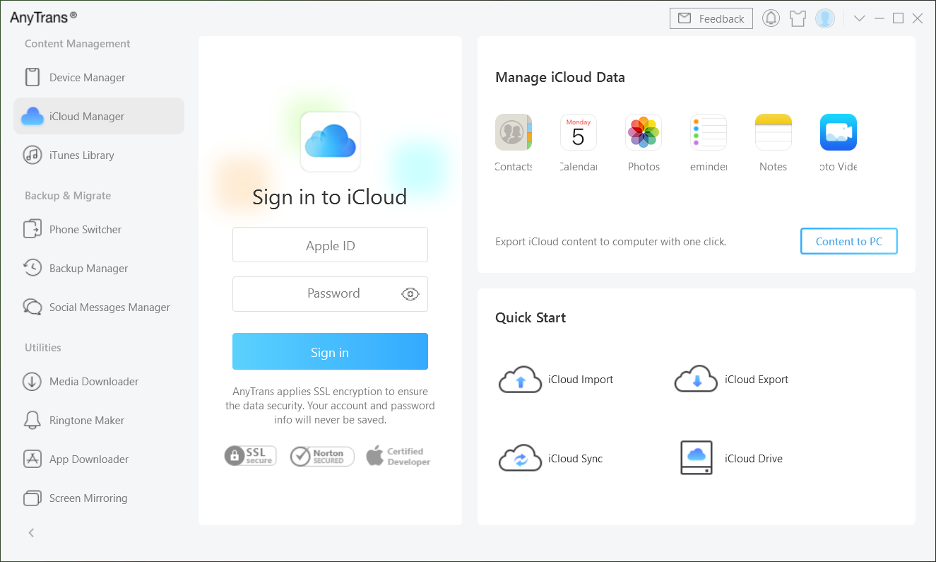936x562 pixels.
Task: Click the iCloud Notes icon
Action: (773, 132)
